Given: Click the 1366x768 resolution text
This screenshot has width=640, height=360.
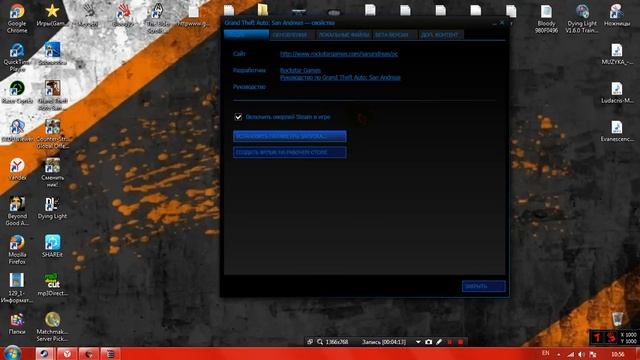Looking at the screenshot, I should point(337,342).
